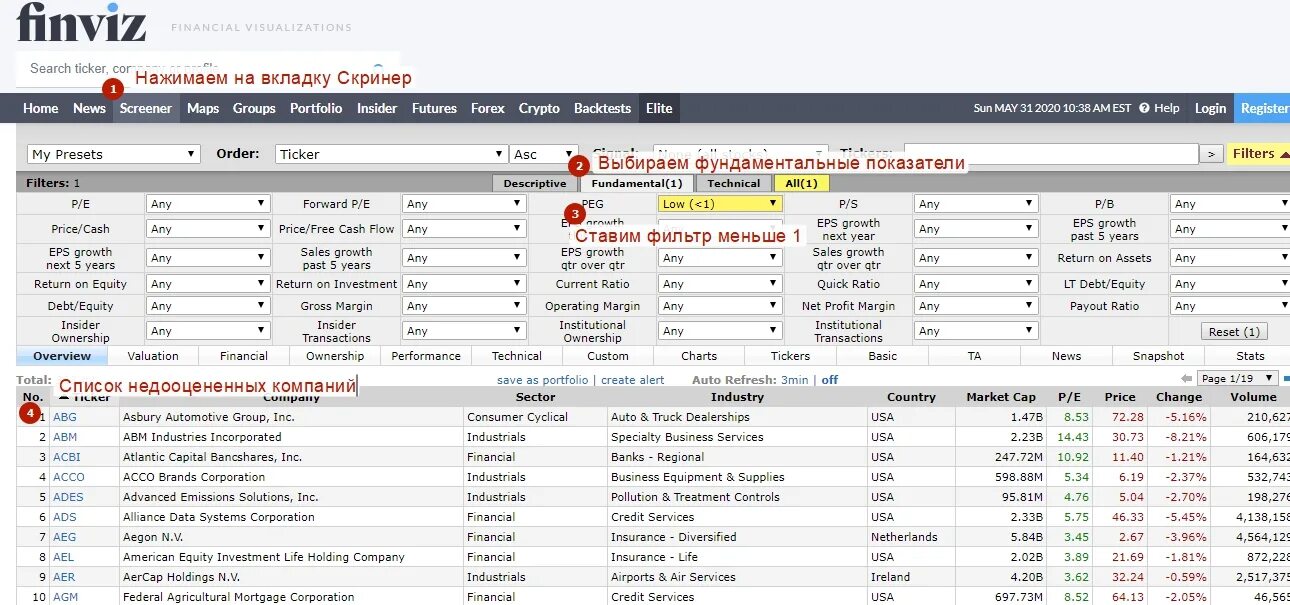Open the ABM ticker link
Image resolution: width=1290 pixels, height=605 pixels.
point(65,437)
